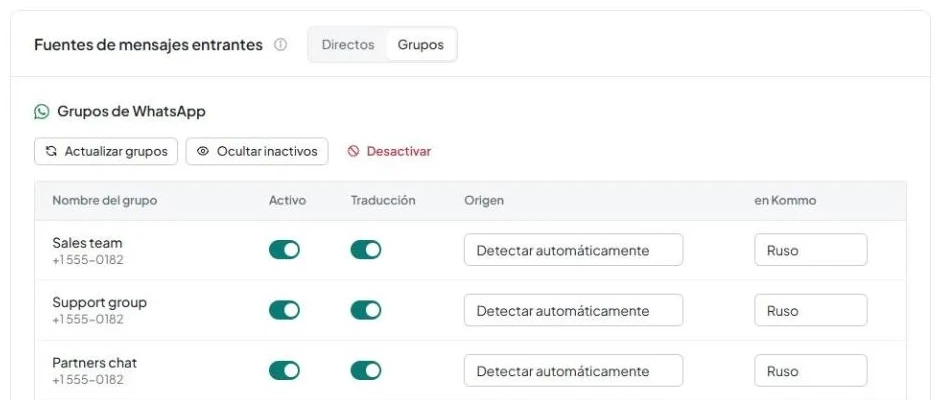Click the phone number under Sales team
The width and height of the screenshot is (941, 400).
88,260
